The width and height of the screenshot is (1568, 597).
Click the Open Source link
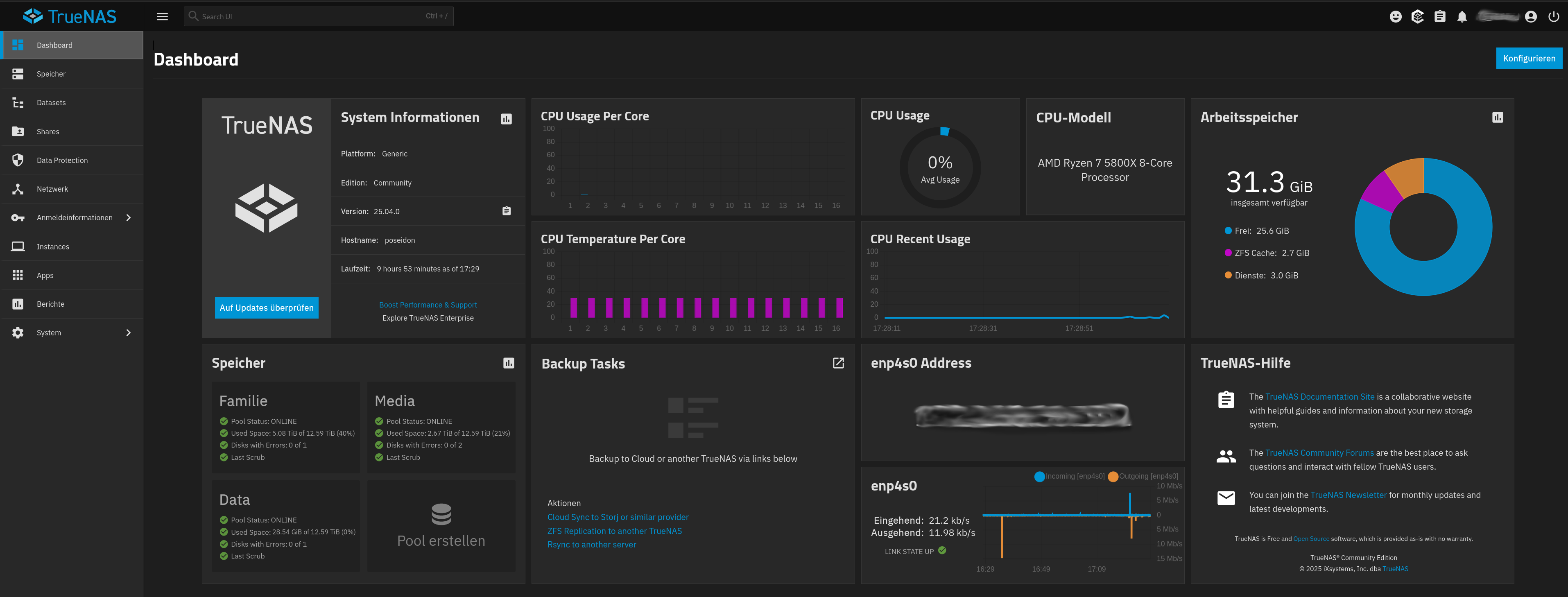pyautogui.click(x=1311, y=538)
